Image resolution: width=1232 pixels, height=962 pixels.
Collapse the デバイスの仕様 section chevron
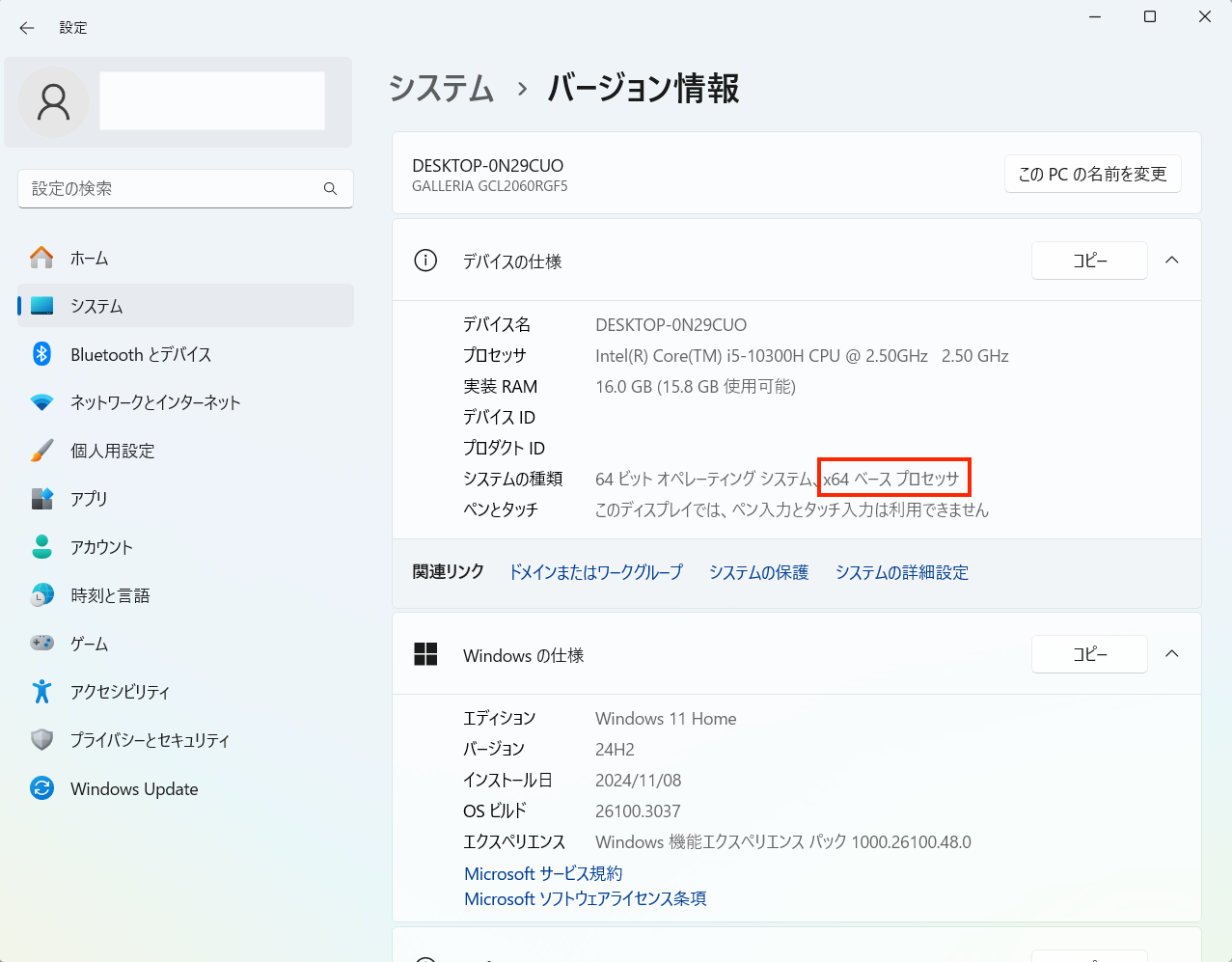coord(1172,261)
